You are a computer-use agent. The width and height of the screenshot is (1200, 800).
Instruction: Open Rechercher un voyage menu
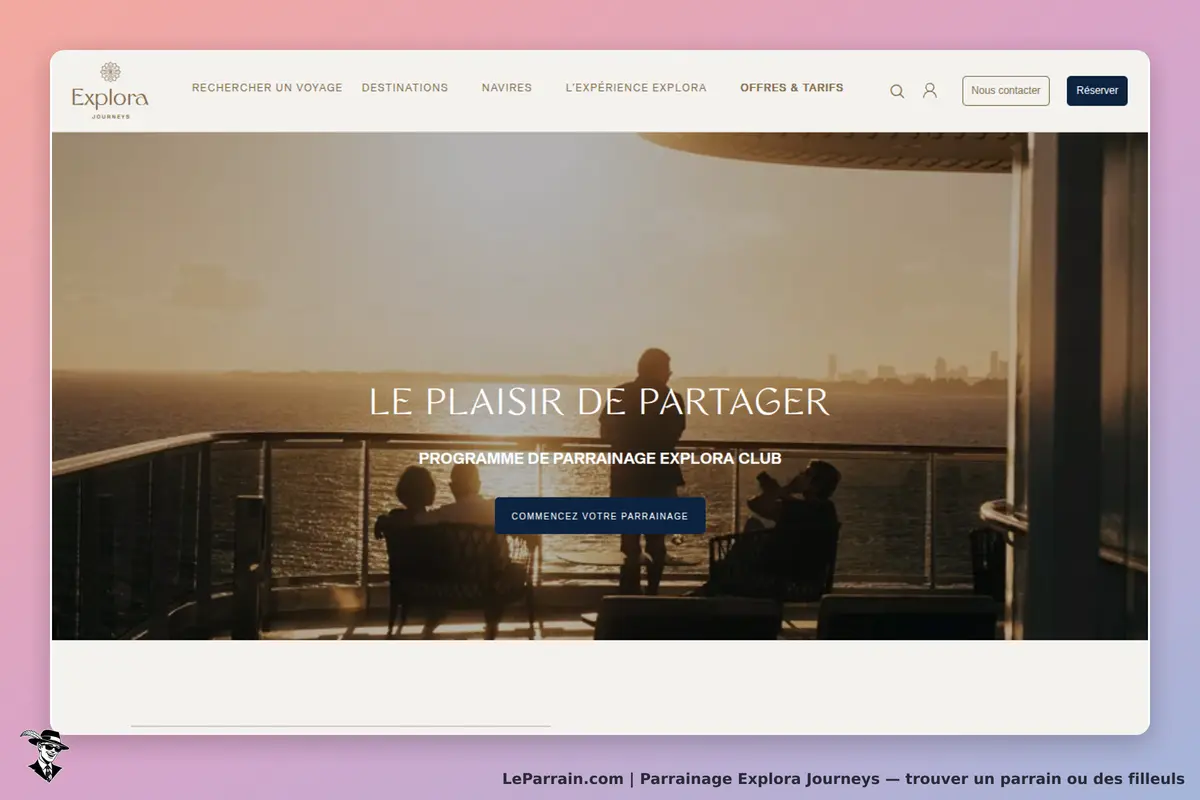click(267, 88)
